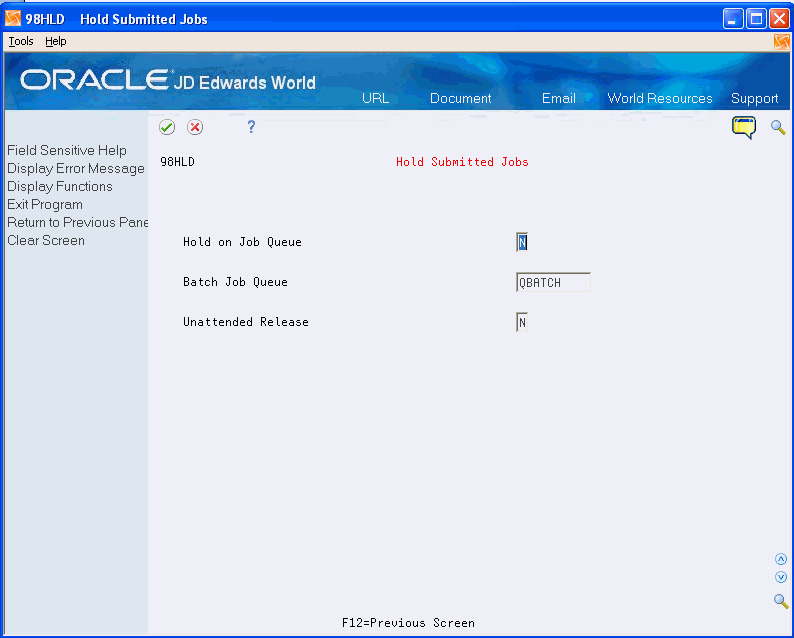794x638 pixels.
Task: Select Clear Screen in sidebar
Action: click(46, 241)
